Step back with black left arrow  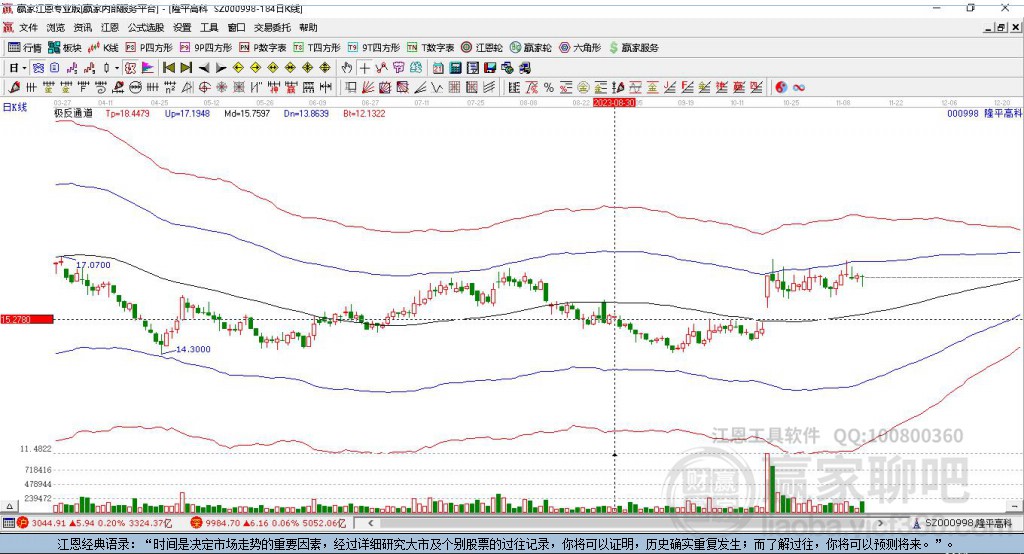[x=204, y=68]
